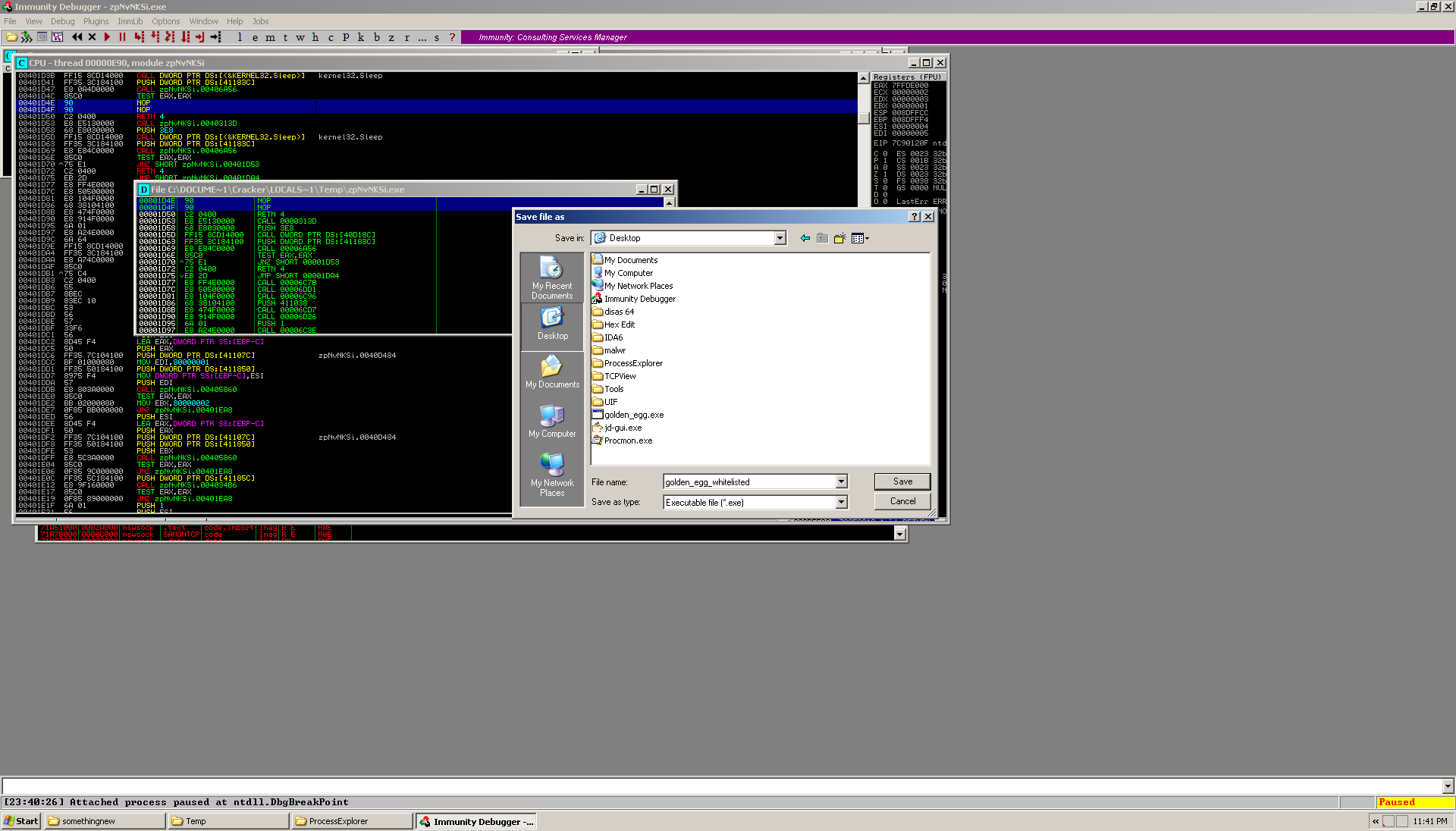Click the red Pause execution icon
Image resolution: width=1456 pixels, height=831 pixels.
(122, 36)
